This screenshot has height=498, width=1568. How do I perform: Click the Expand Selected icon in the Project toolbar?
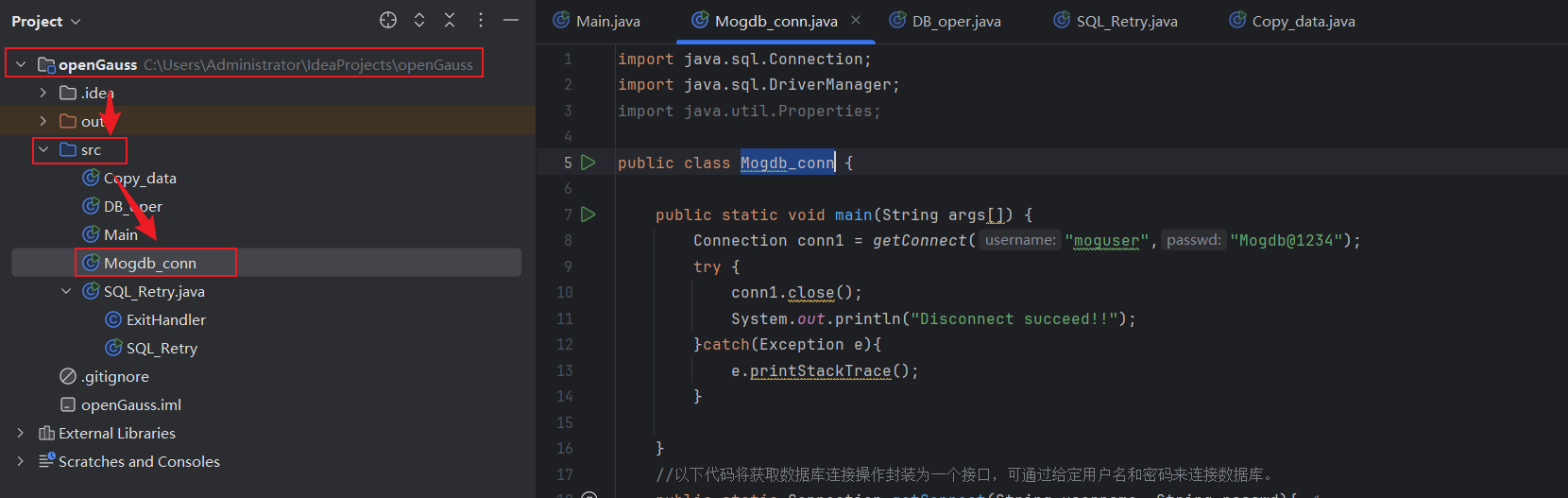[419, 20]
